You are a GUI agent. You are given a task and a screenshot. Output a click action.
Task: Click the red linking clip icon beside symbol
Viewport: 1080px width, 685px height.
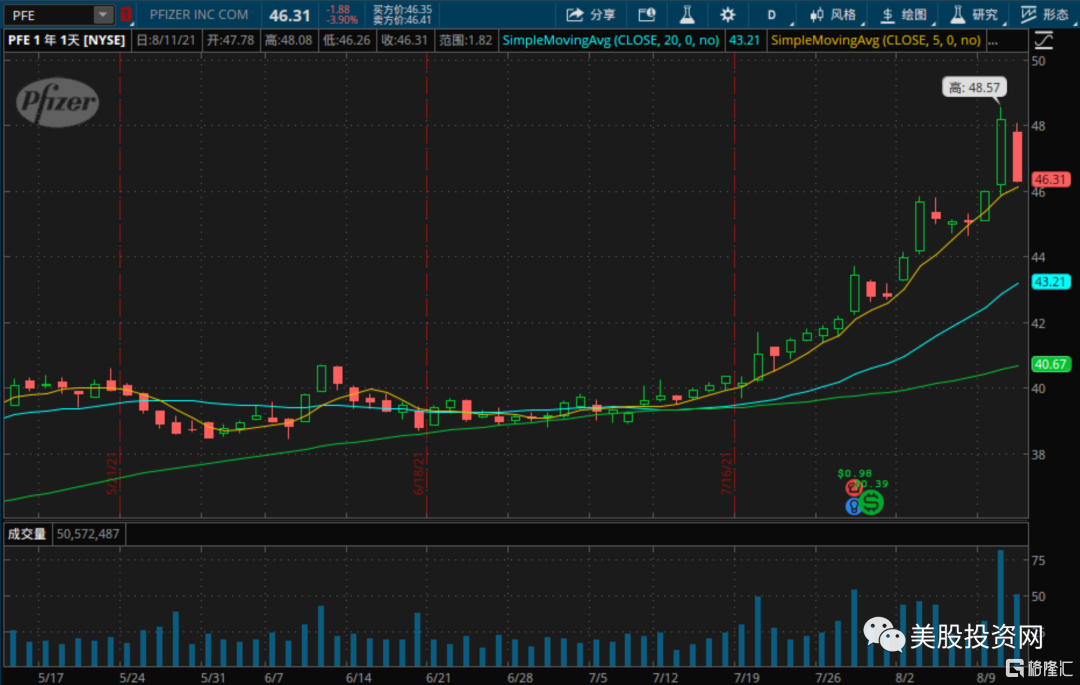126,15
